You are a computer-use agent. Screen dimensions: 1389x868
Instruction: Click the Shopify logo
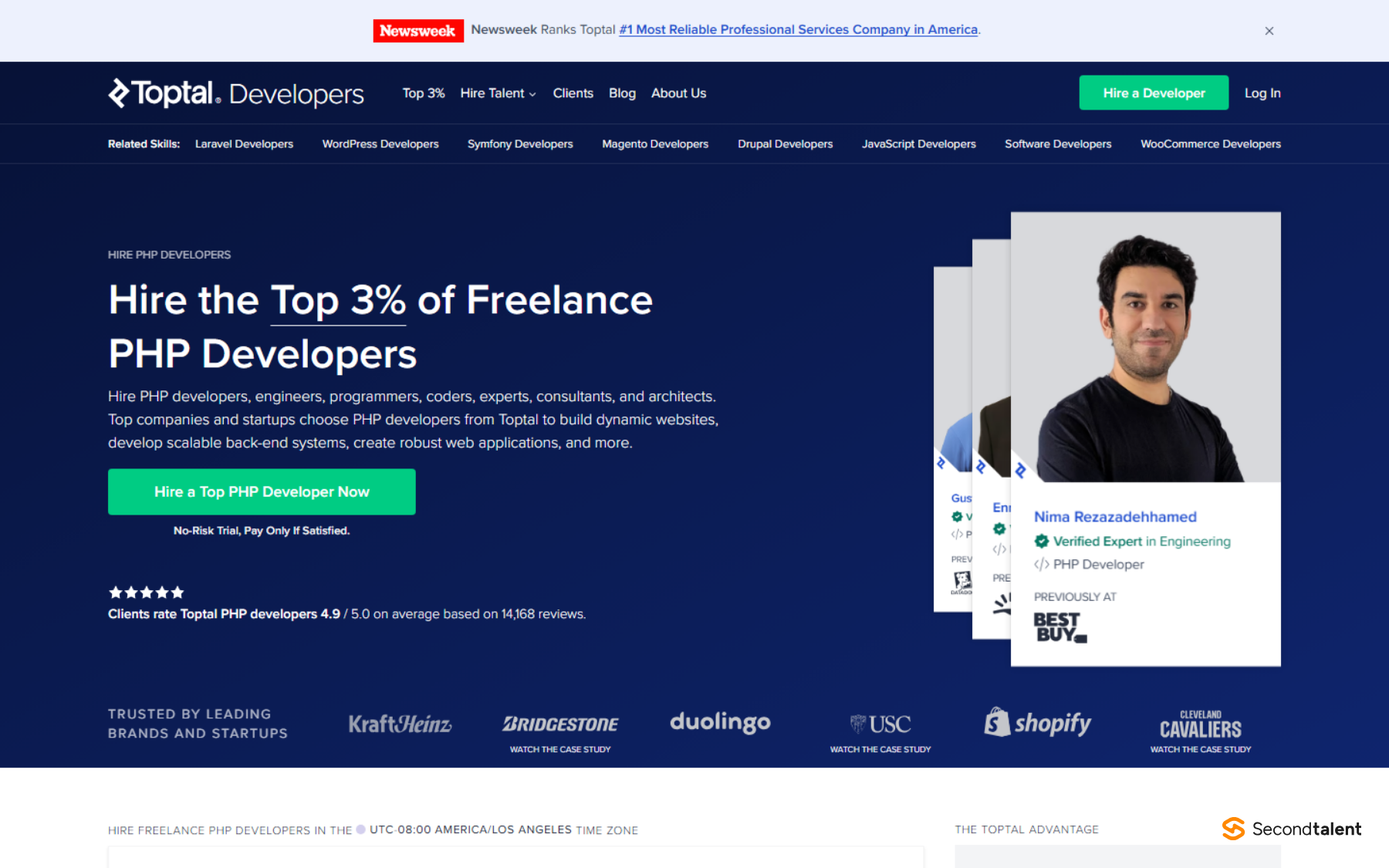(1037, 722)
